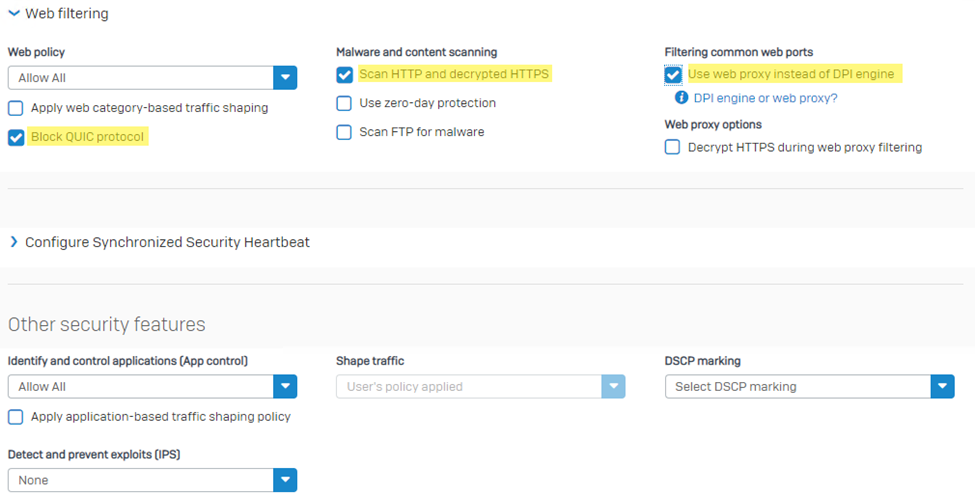This screenshot has width=975, height=496.
Task: Open the DPI engine or web proxy link
Action: [765, 98]
